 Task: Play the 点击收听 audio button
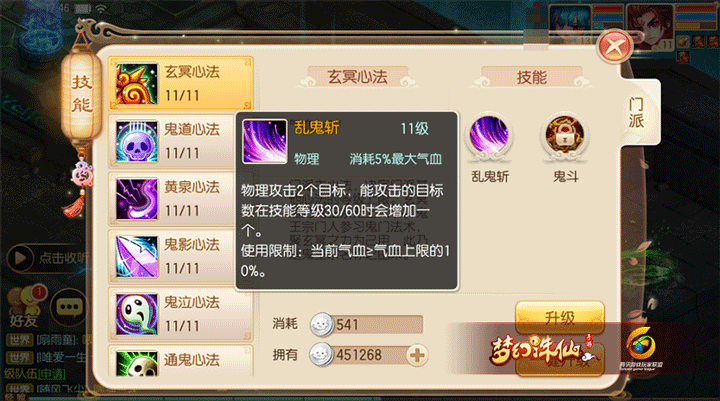tap(20, 258)
